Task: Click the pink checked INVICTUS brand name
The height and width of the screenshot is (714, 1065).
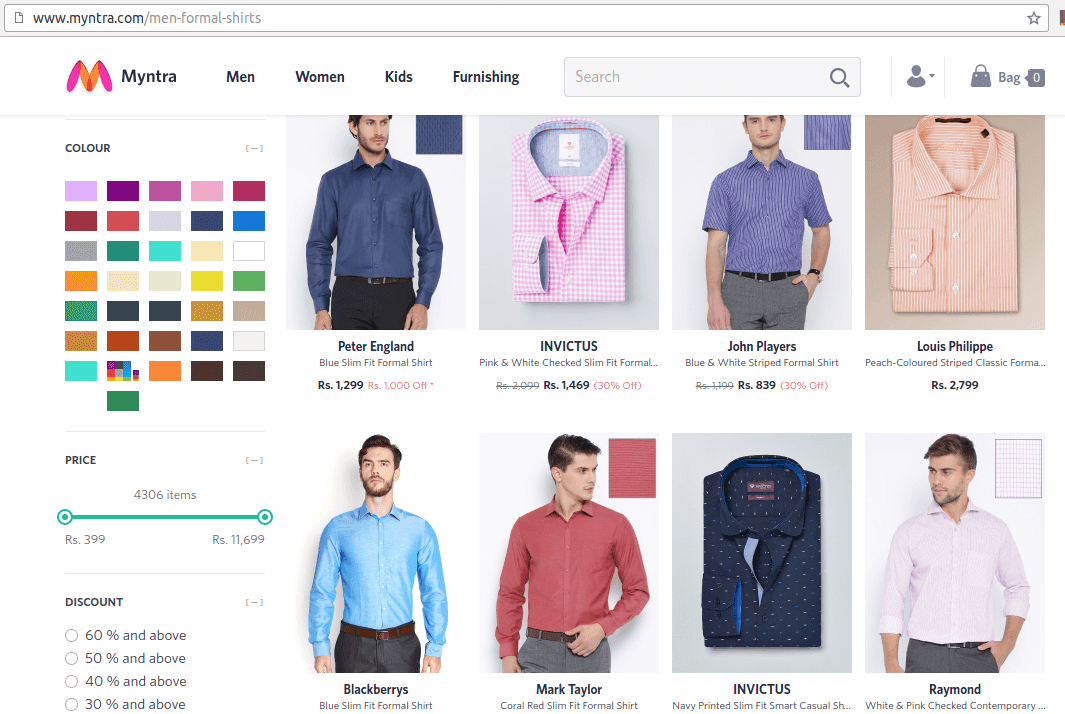Action: [569, 346]
